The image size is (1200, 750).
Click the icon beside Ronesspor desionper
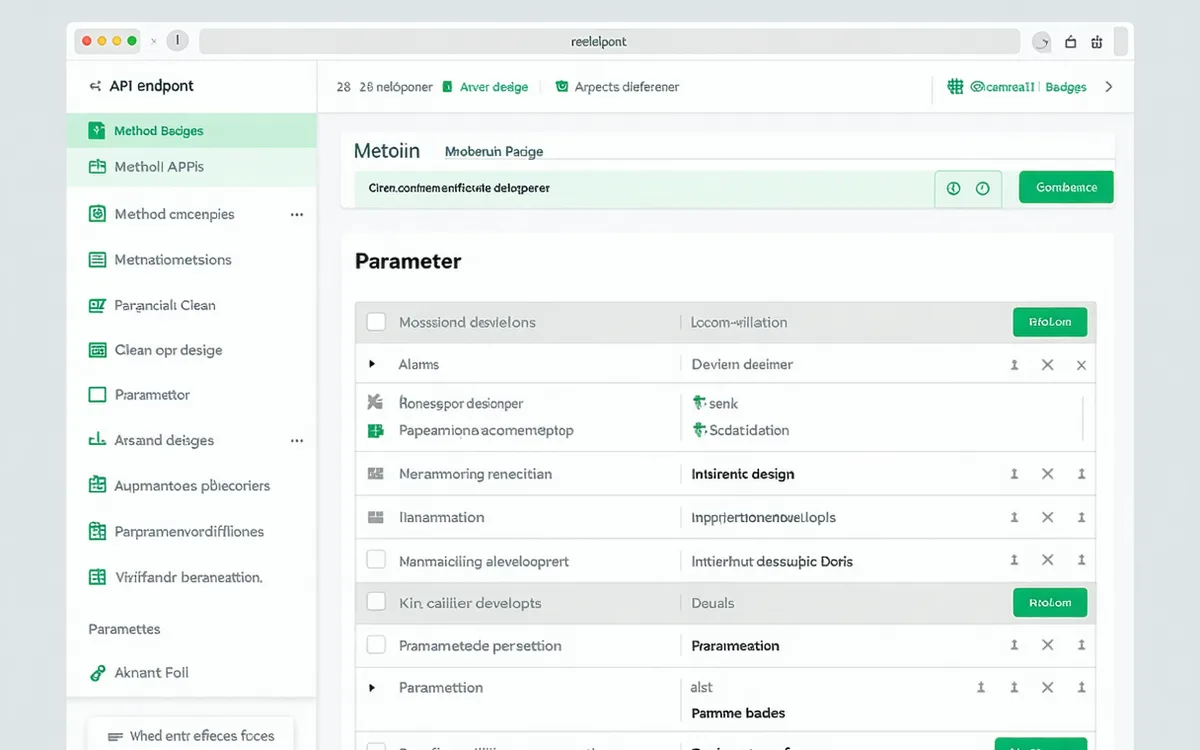coord(376,402)
